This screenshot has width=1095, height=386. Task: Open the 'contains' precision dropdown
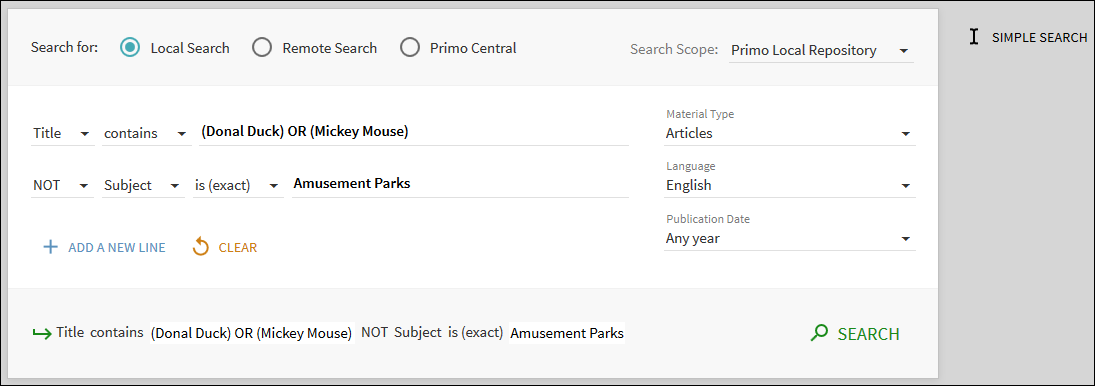[x=146, y=133]
